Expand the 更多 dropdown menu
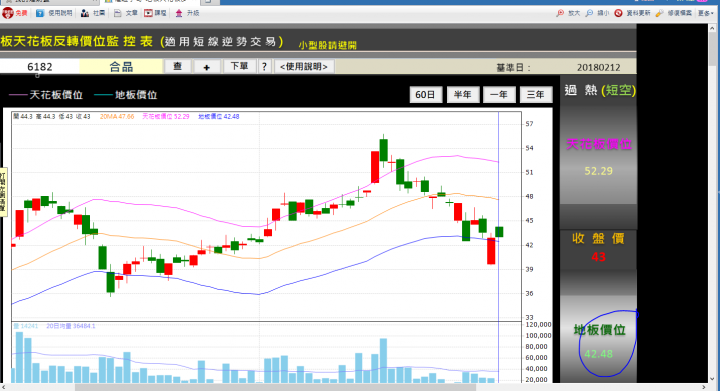Screen dimensions: 720x391 (705, 13)
